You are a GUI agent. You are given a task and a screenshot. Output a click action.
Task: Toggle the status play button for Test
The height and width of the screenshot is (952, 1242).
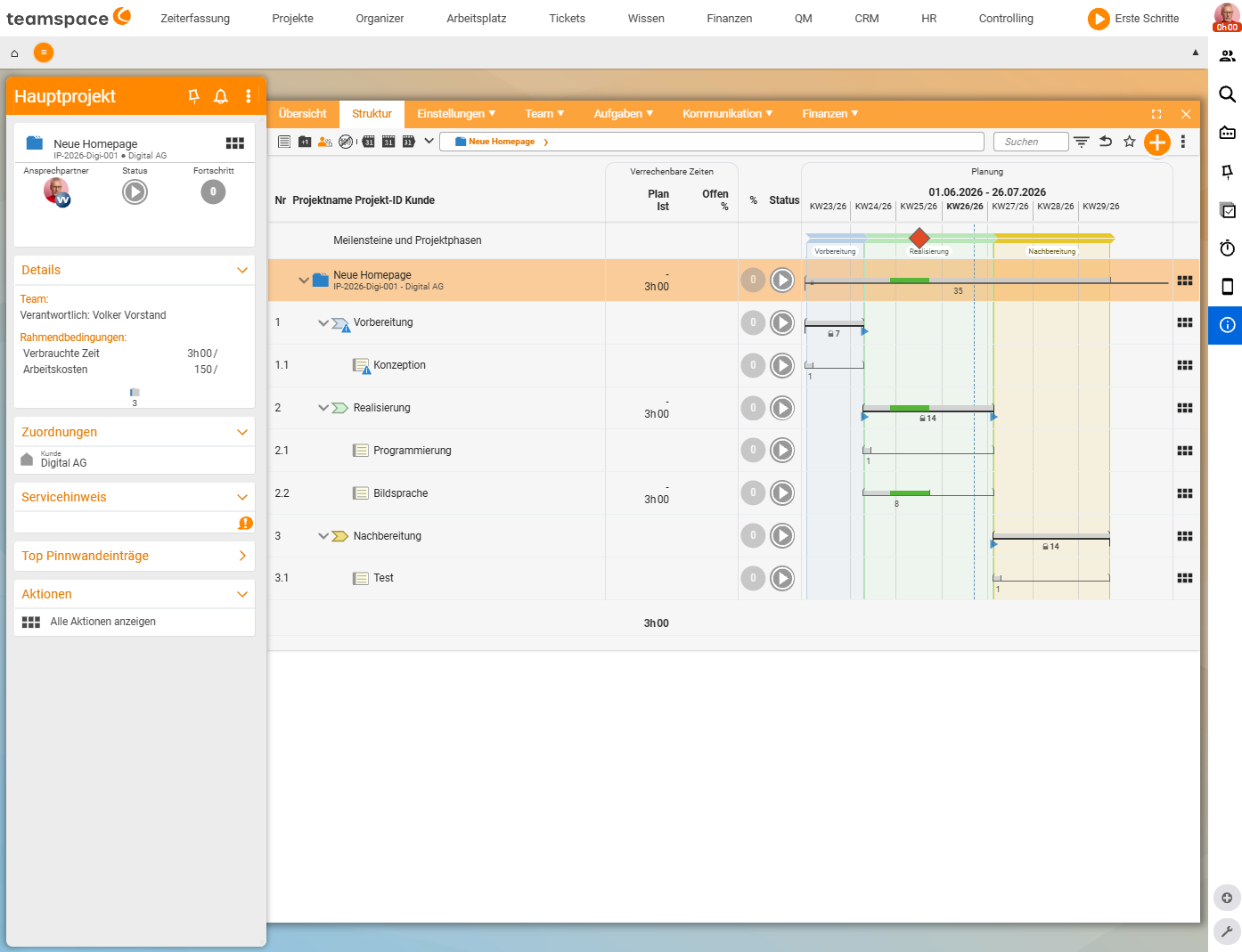782,578
